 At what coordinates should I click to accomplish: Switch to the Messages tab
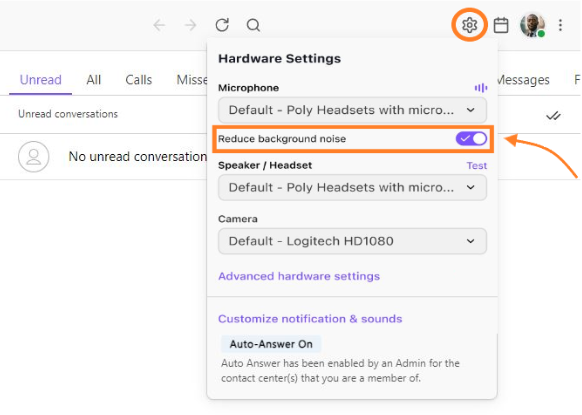(x=523, y=80)
